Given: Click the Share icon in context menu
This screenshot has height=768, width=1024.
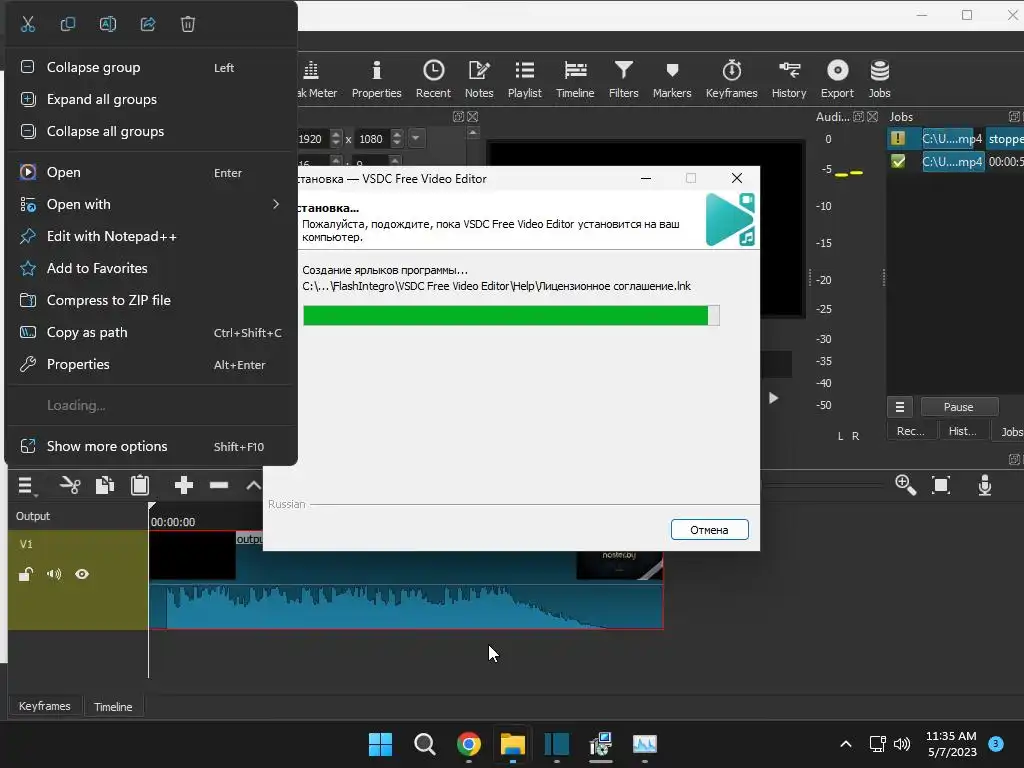Looking at the screenshot, I should pos(148,24).
